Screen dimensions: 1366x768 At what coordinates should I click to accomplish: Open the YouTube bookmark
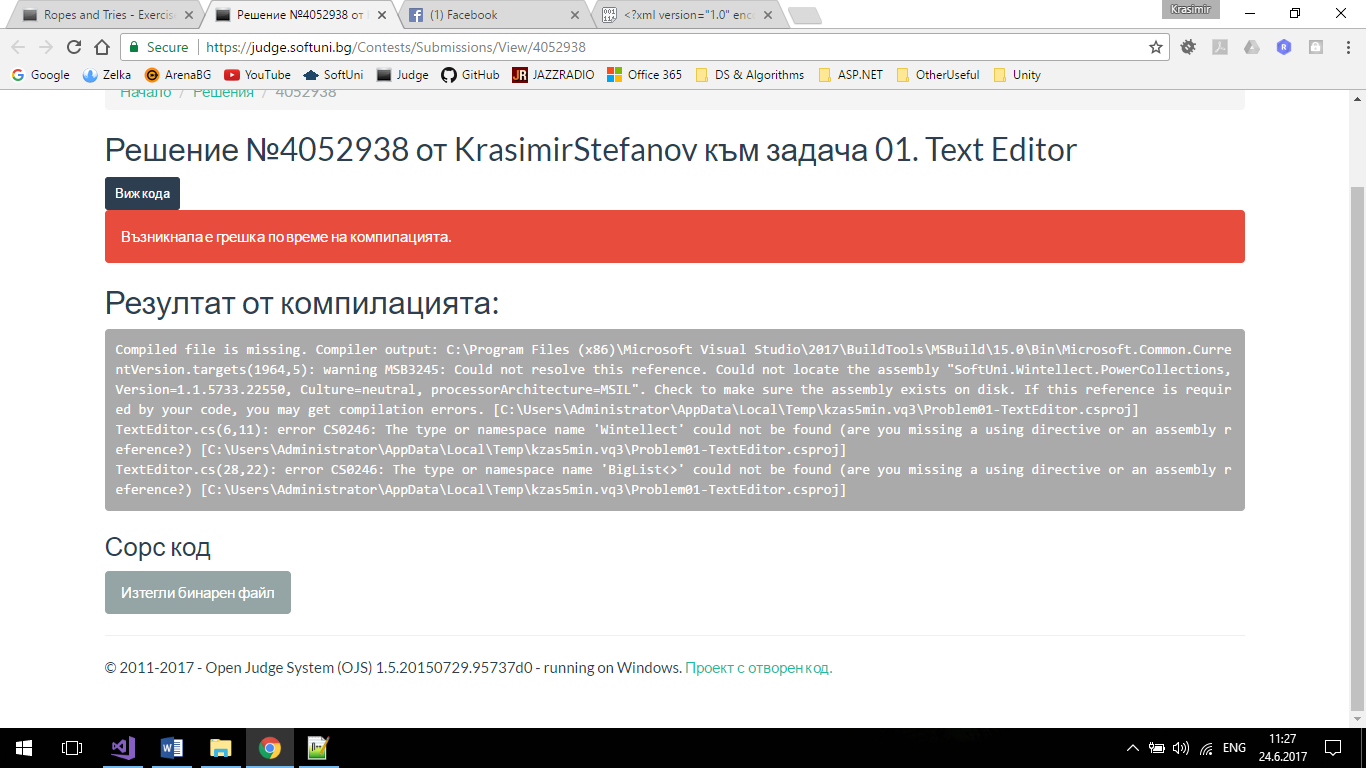(257, 75)
